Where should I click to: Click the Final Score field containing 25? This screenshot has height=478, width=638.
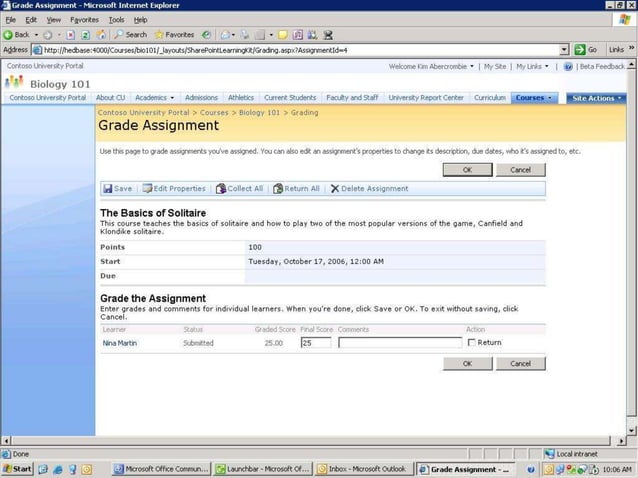click(x=316, y=343)
